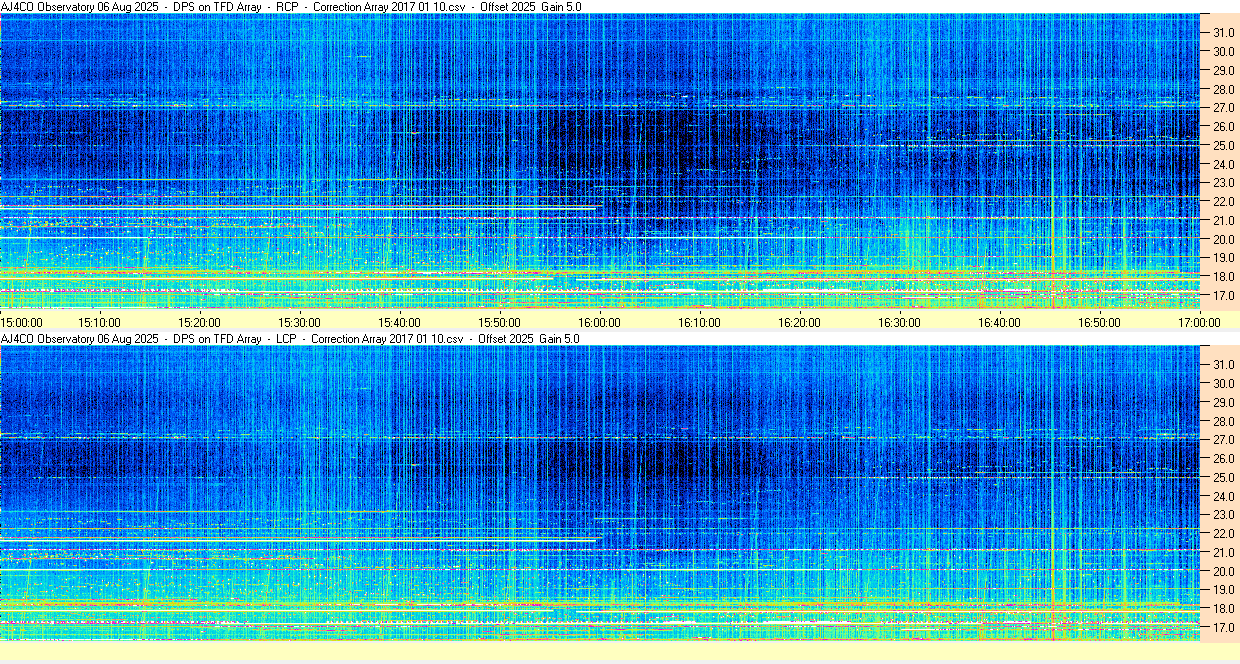
Task: Click the 22.0 frequency label in RCP panel
Action: (x=1223, y=201)
